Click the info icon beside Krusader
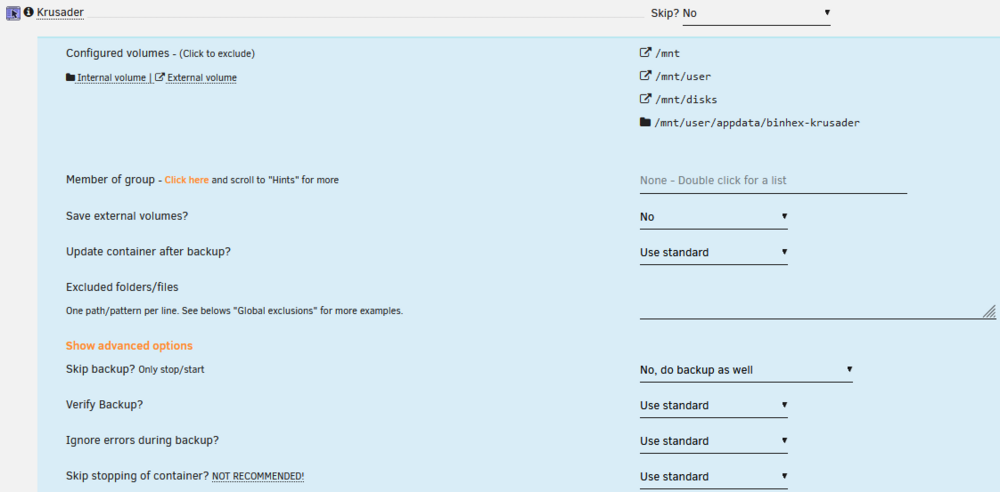 point(29,11)
